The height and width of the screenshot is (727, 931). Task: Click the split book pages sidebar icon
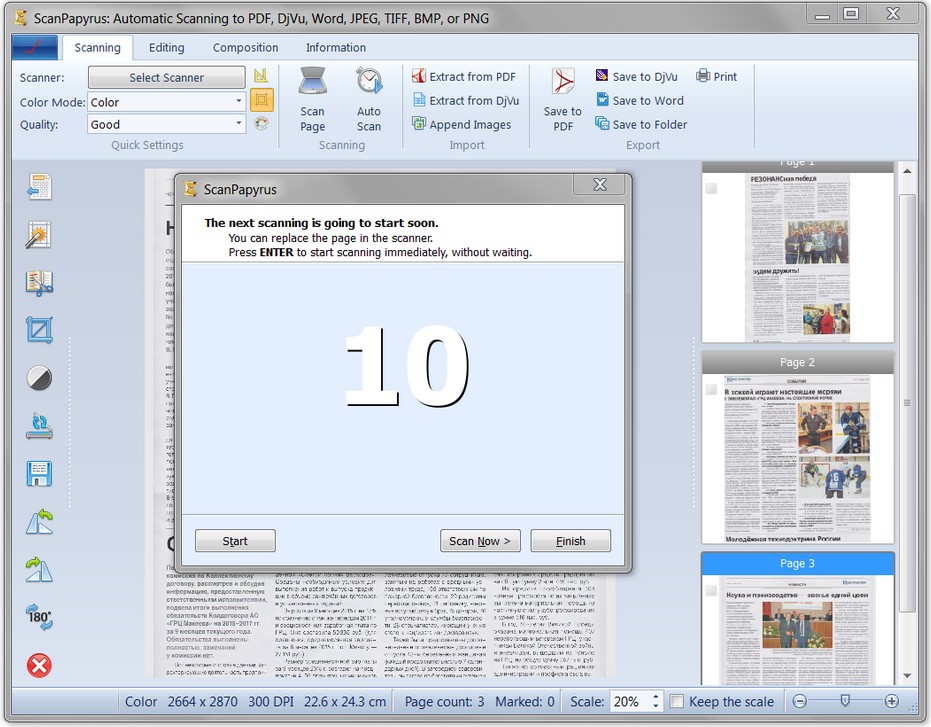click(39, 283)
